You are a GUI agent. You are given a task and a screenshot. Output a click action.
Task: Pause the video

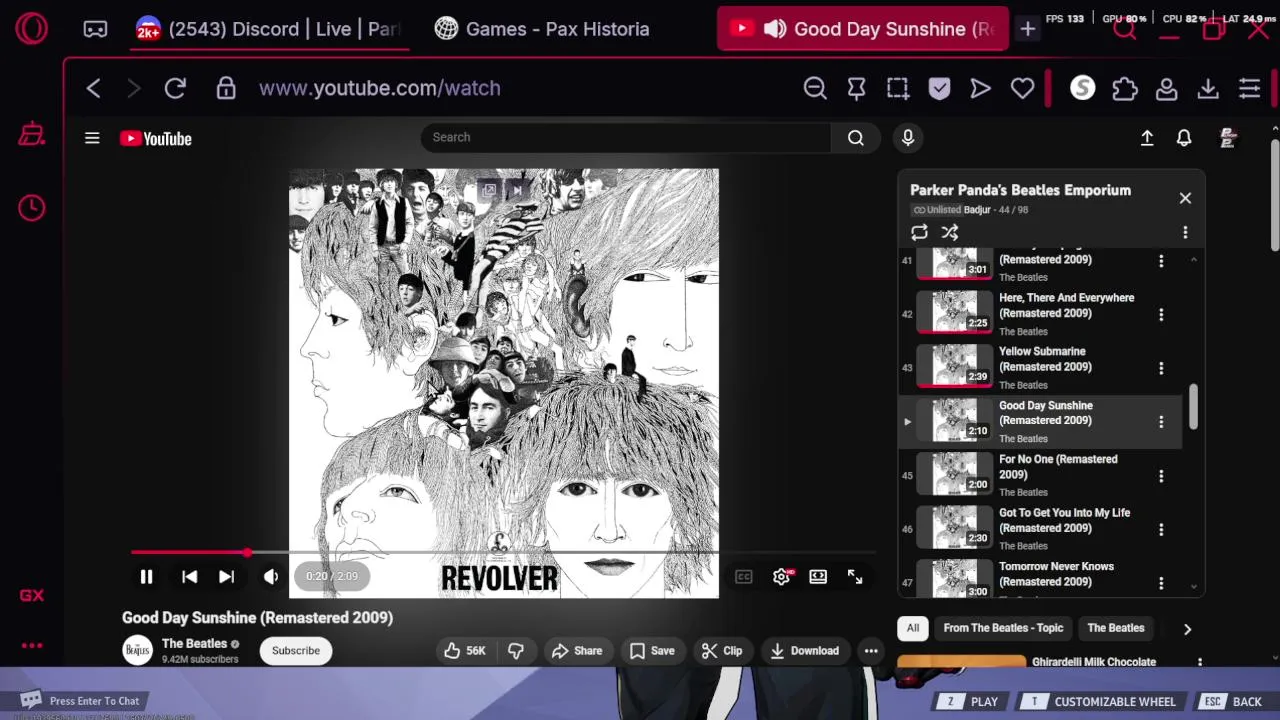146,576
